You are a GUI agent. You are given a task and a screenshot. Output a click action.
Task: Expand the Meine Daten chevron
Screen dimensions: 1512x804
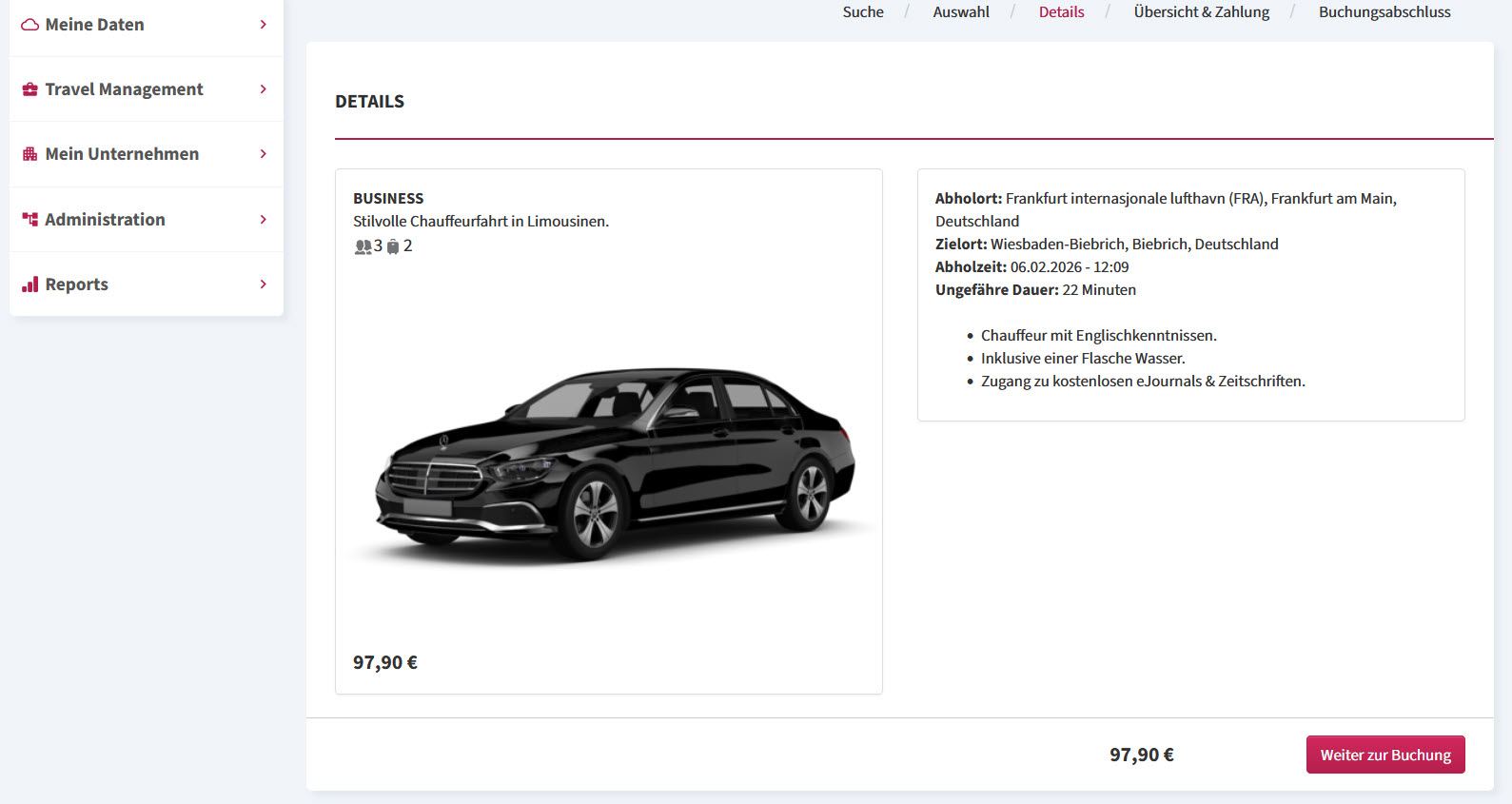[264, 25]
